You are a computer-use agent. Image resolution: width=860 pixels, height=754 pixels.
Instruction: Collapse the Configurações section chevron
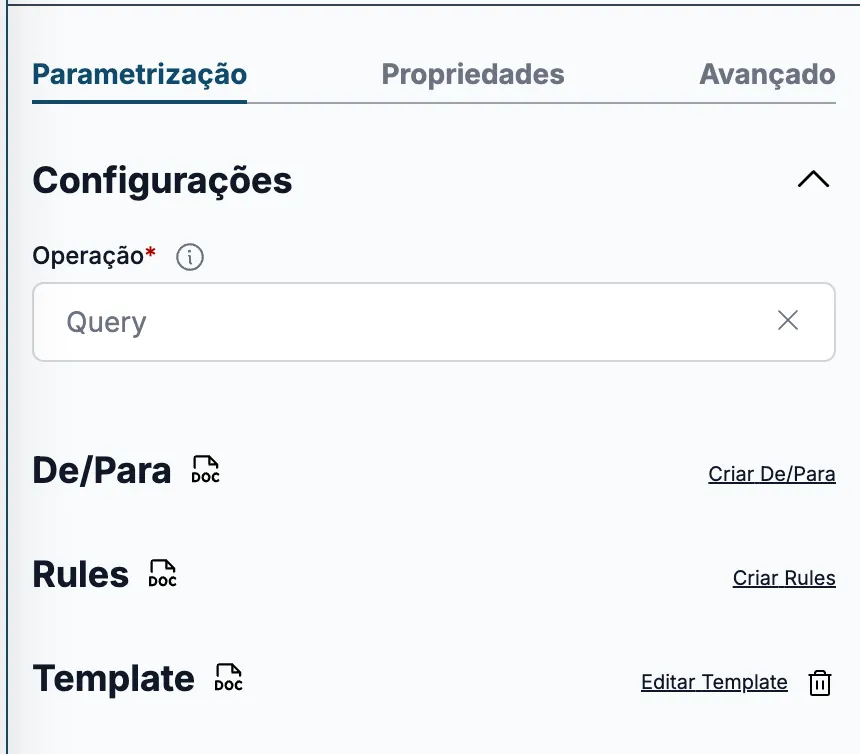click(813, 179)
